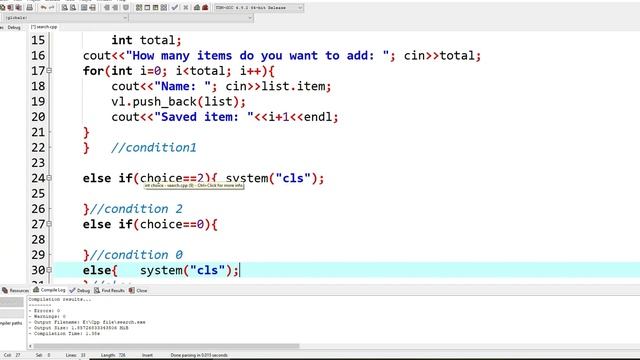The height and width of the screenshot is (360, 640).
Task: Click the 'Output Filename' log line
Action: point(87,322)
